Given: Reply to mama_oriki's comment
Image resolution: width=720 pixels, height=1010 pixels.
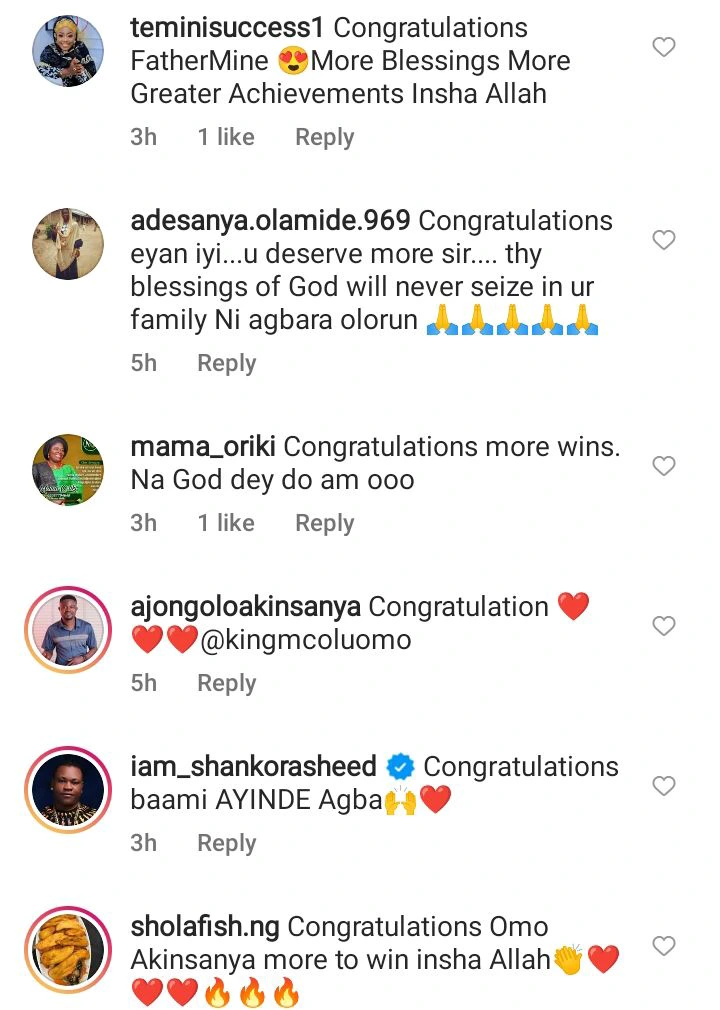Looking at the screenshot, I should (x=324, y=523).
